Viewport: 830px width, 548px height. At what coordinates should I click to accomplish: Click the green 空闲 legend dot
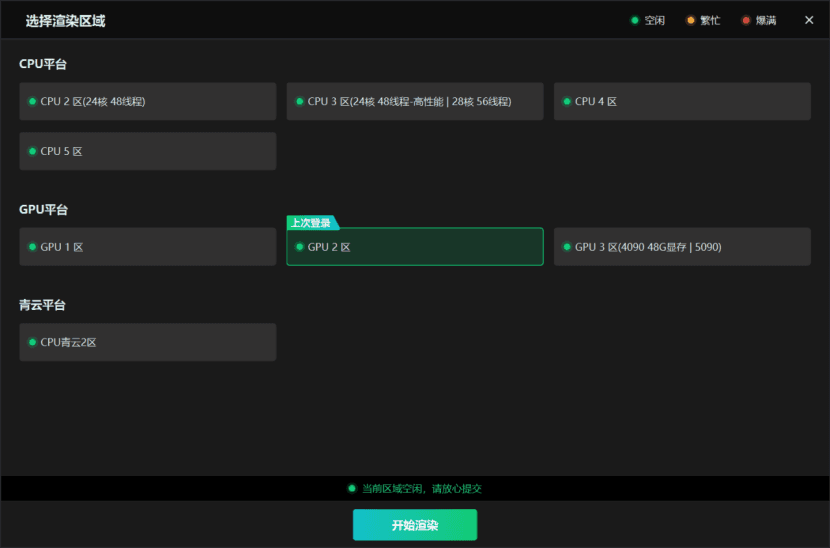(x=635, y=20)
